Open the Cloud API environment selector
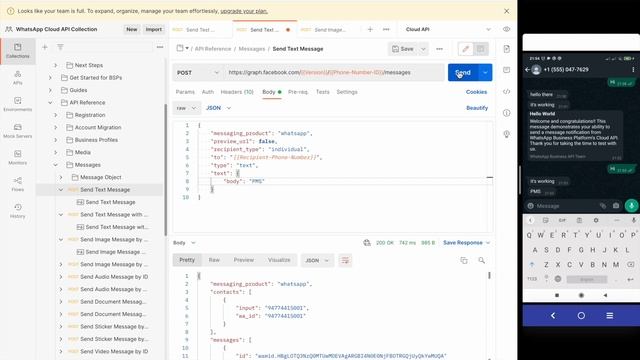 click(448, 29)
